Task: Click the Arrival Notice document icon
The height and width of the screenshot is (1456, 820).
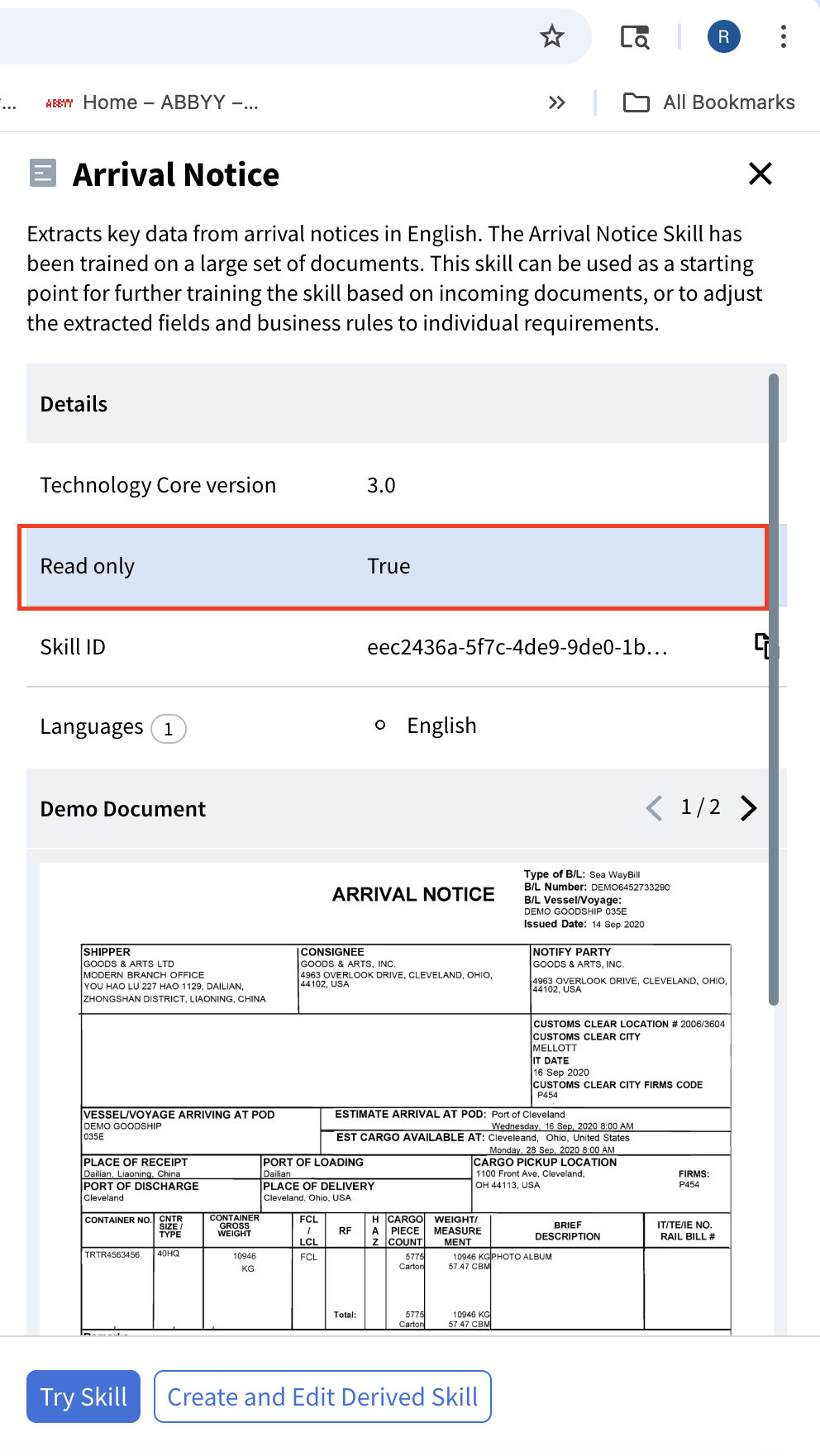Action: point(43,174)
